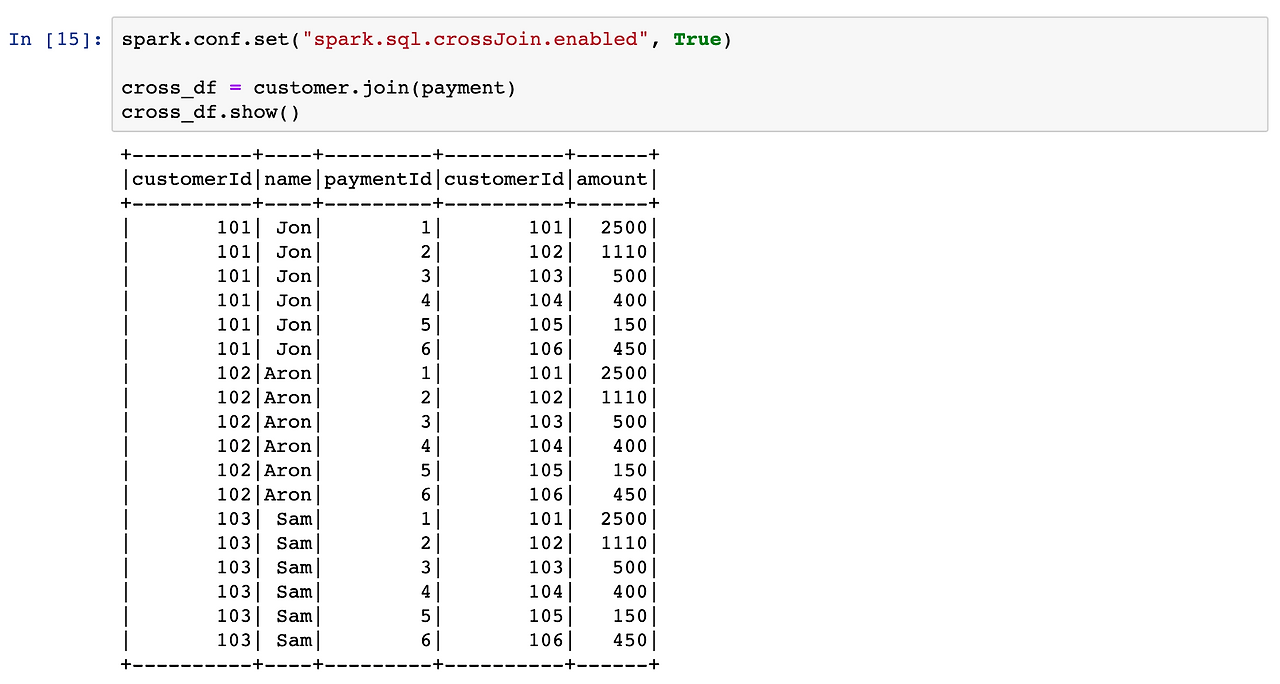This screenshot has height=684, width=1280.
Task: Click the amount column header
Action: point(613,179)
